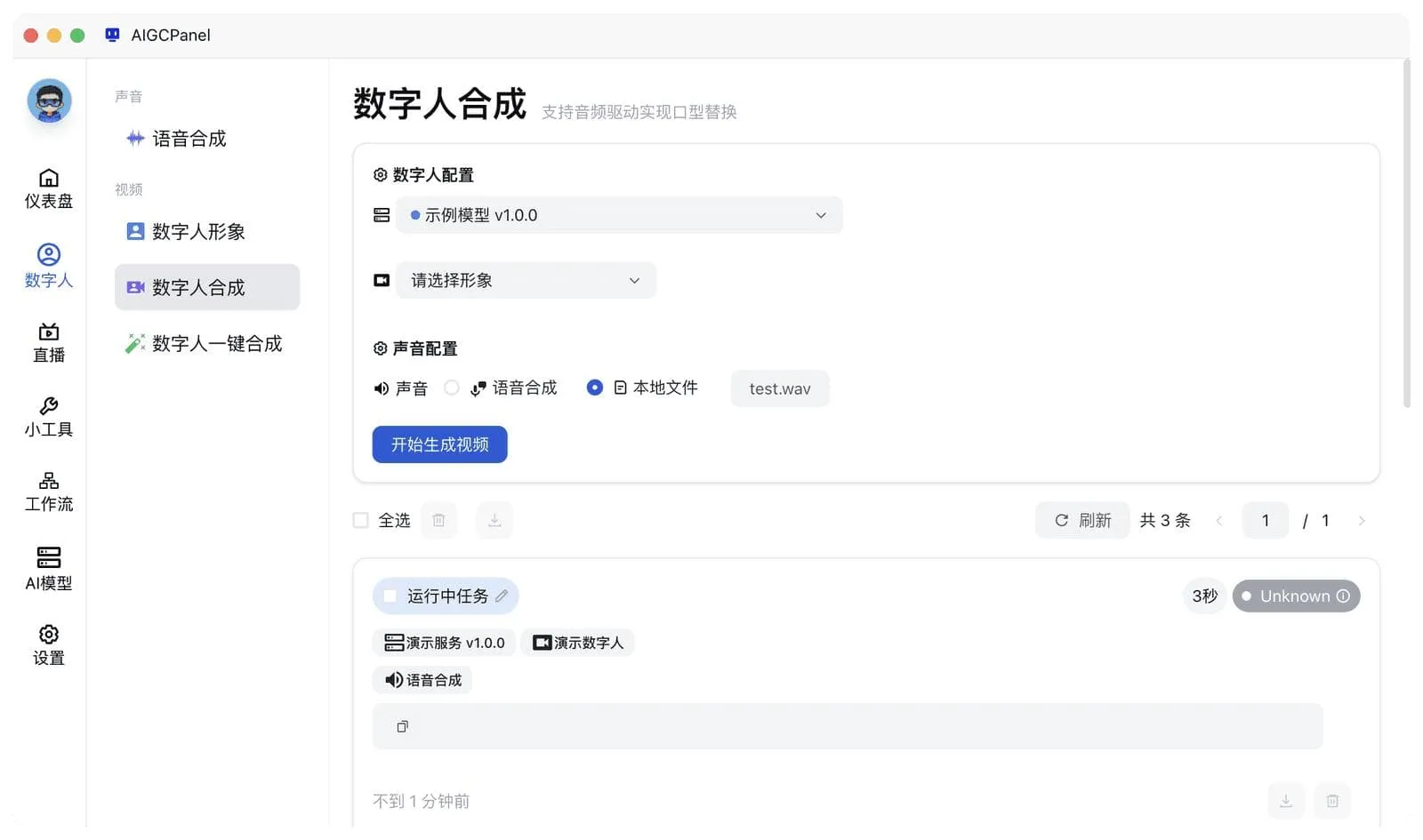Select 数字人形象 menu item
Image resolution: width=1423 pixels, height=840 pixels.
pyautogui.click(x=206, y=232)
